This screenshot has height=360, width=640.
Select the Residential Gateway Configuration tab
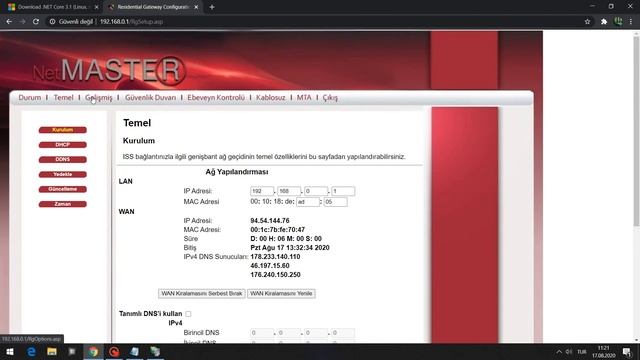pos(152,7)
